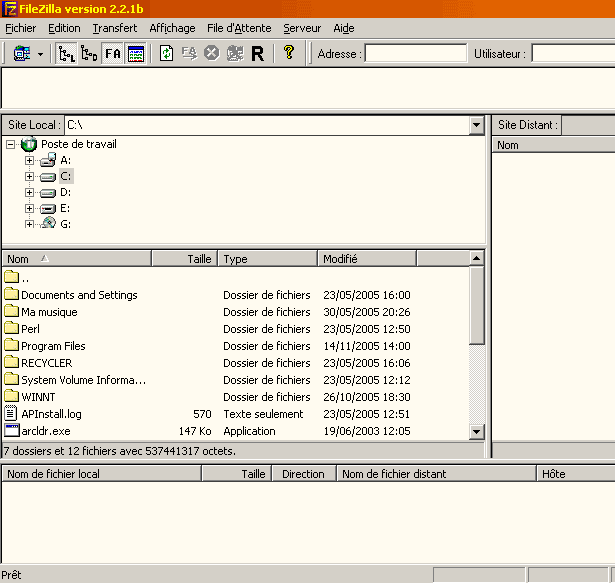Click the remote pane Nom column header
Screen dimensions: 615x583
tap(553, 145)
